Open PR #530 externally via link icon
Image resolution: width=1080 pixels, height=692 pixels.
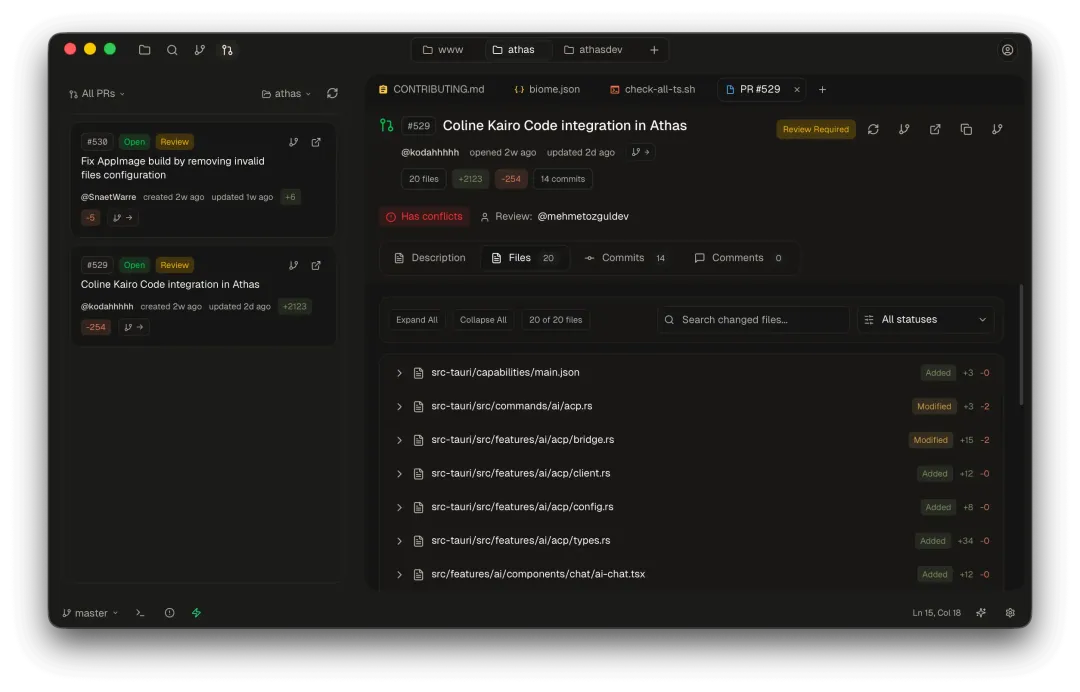(x=316, y=142)
